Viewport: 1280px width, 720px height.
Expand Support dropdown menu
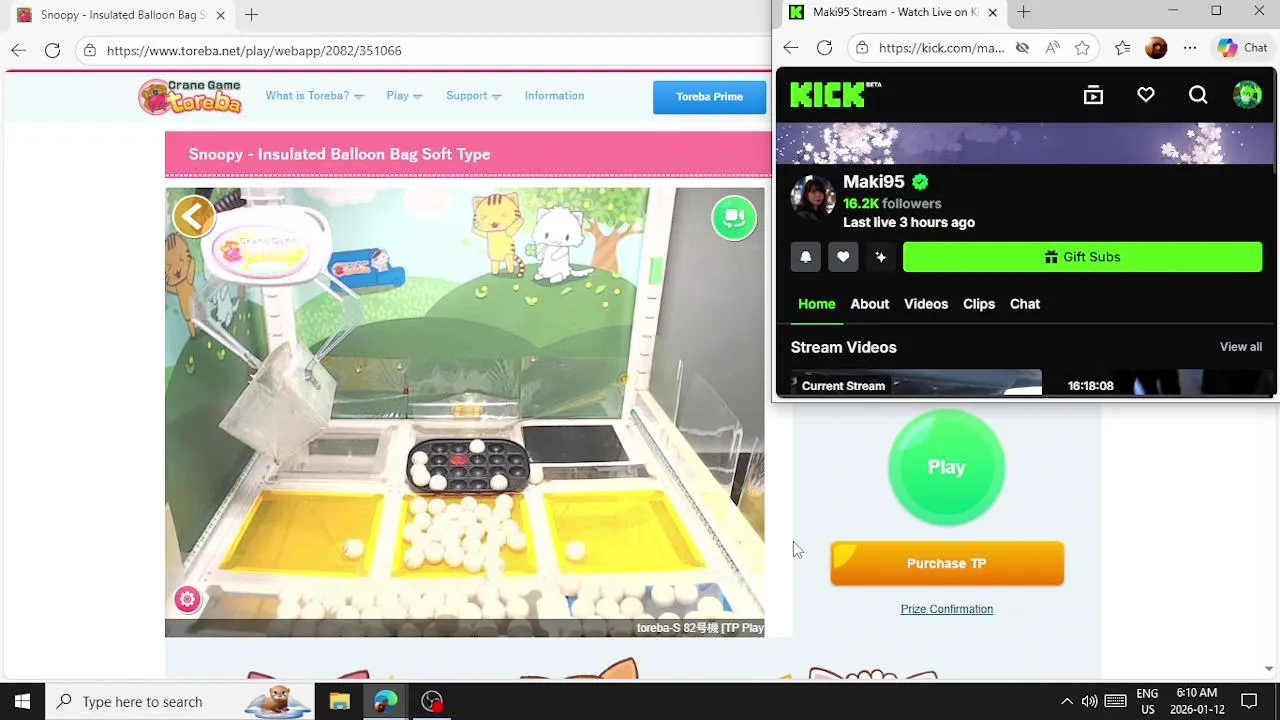(x=473, y=96)
